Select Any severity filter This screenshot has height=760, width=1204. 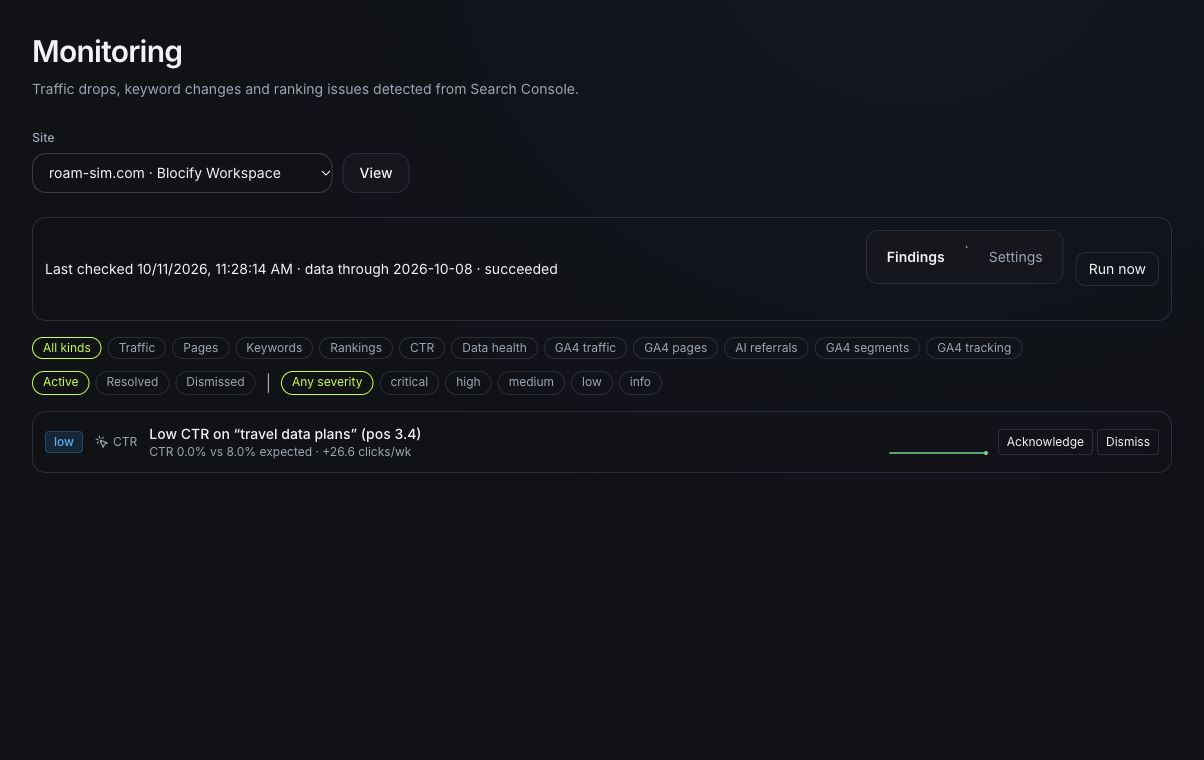tap(327, 382)
